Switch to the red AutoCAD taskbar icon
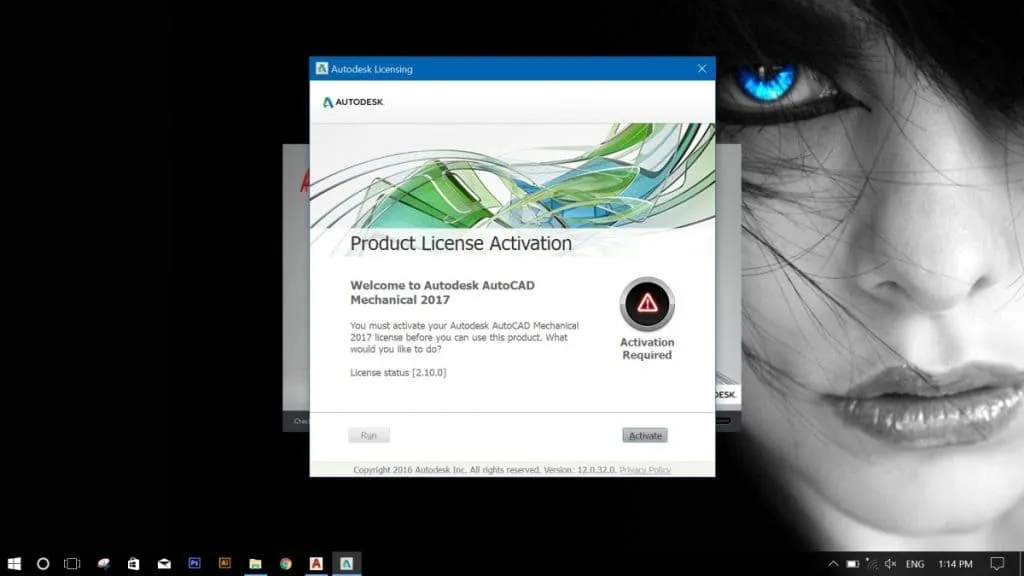1024x576 pixels. (x=316, y=564)
